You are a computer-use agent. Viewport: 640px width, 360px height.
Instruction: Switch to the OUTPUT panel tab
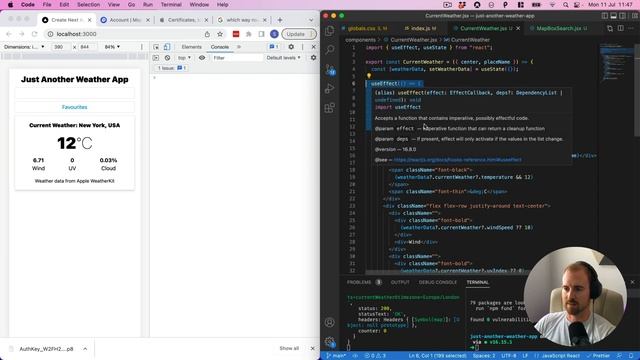tap(400, 282)
